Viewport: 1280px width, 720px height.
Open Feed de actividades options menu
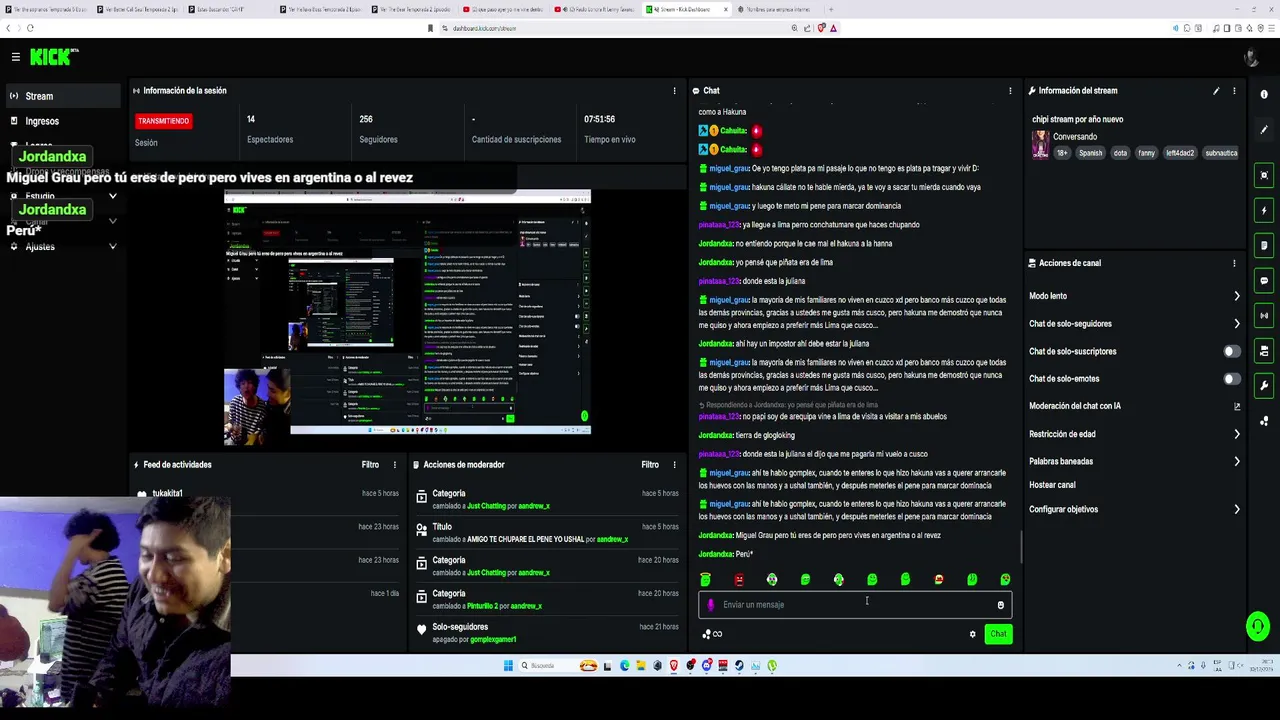[x=394, y=465]
